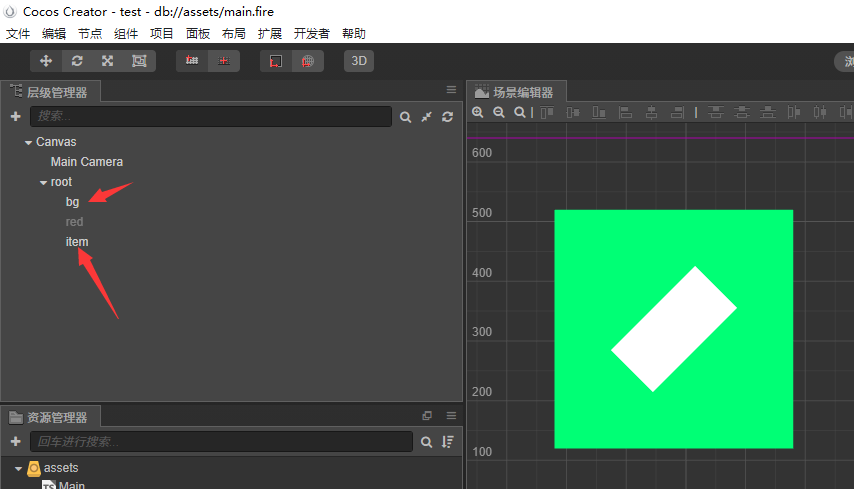The image size is (854, 489).
Task: Distribute nodes by left edges
Action: coord(794,112)
